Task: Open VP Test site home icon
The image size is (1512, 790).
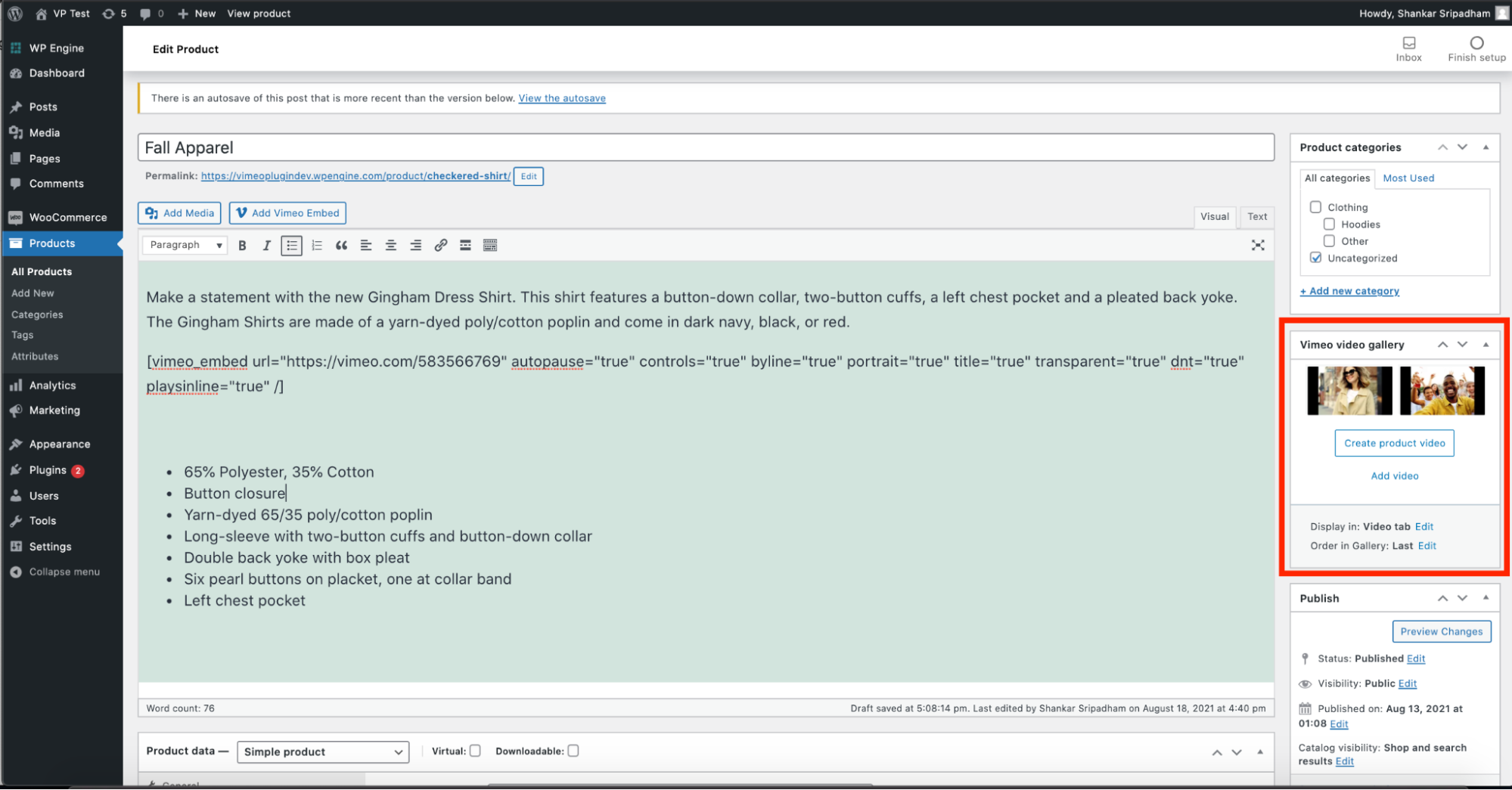Action: (x=63, y=13)
